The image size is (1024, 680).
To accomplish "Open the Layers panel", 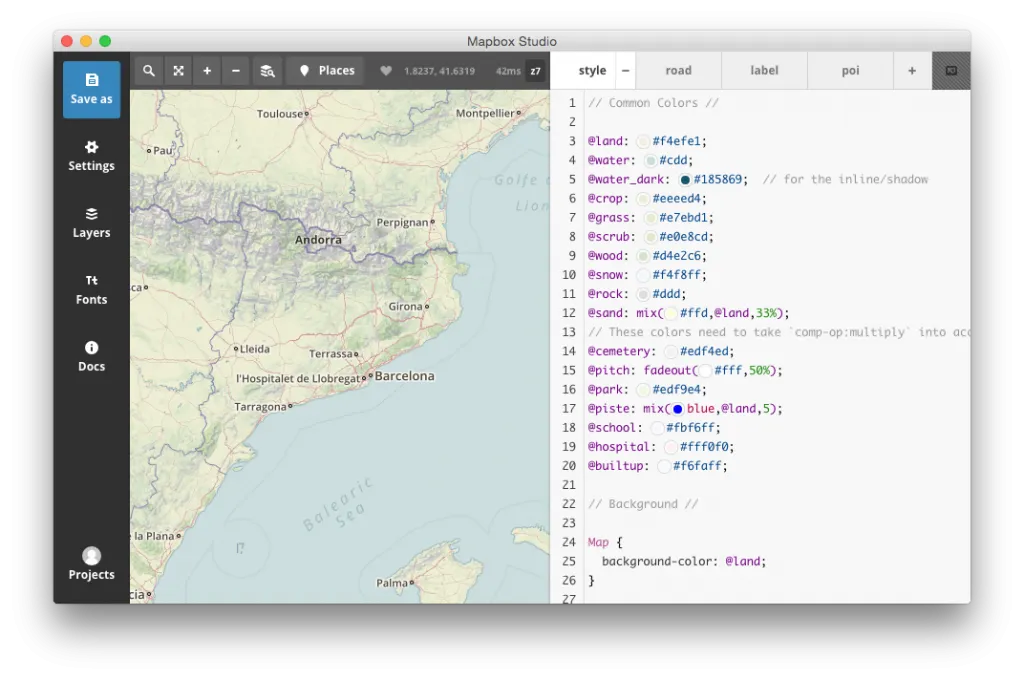I will click(x=91, y=223).
